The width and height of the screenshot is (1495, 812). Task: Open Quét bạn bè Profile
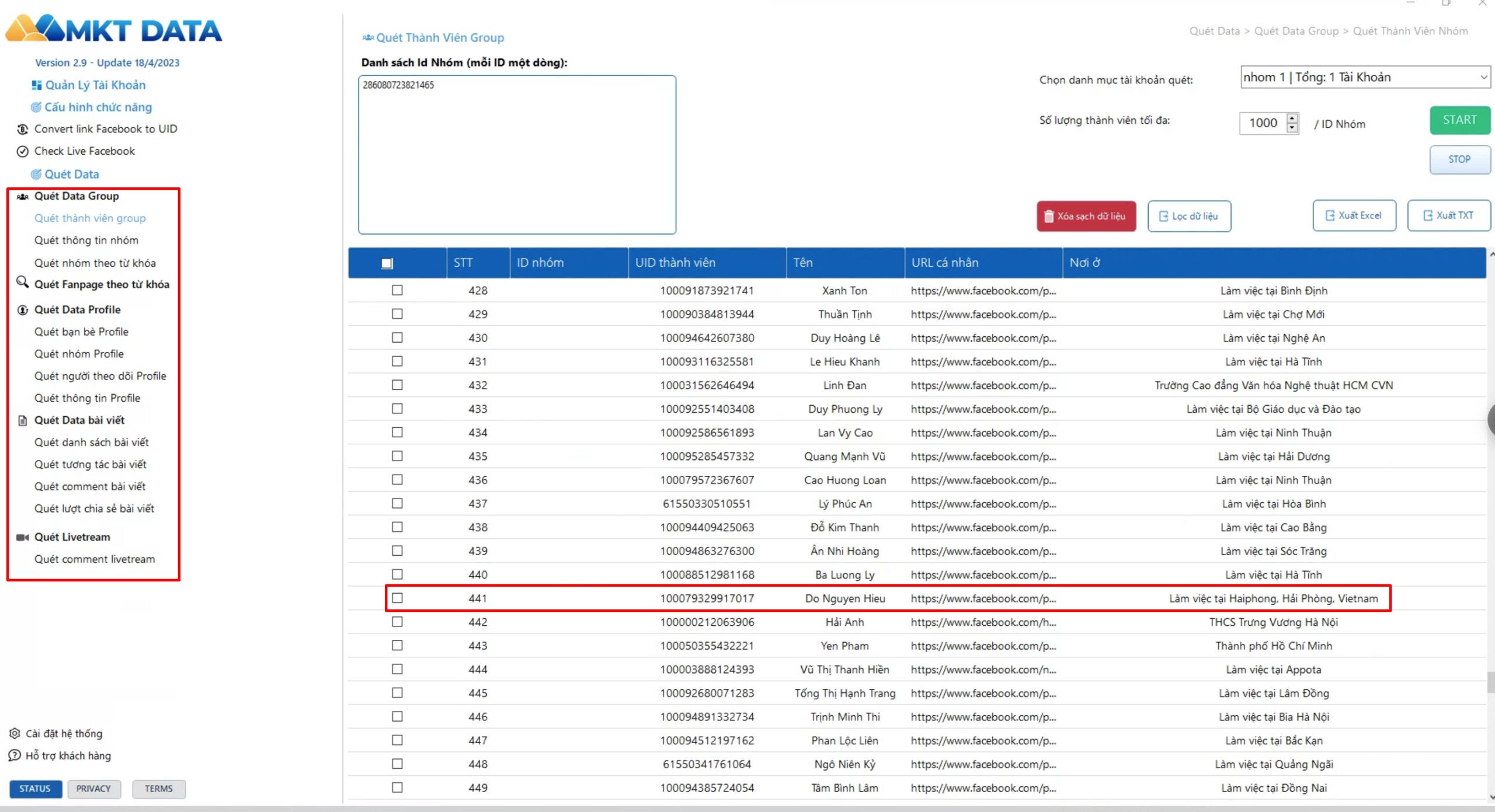pyautogui.click(x=81, y=332)
